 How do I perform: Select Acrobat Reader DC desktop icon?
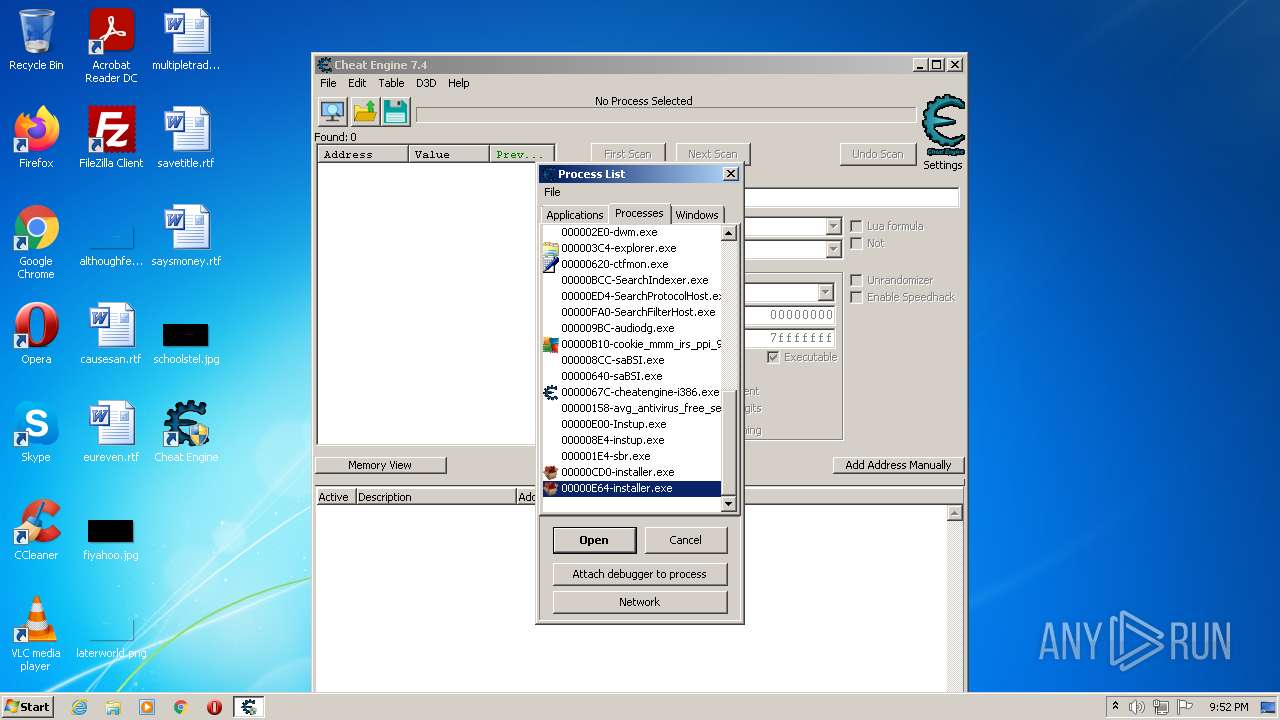111,46
